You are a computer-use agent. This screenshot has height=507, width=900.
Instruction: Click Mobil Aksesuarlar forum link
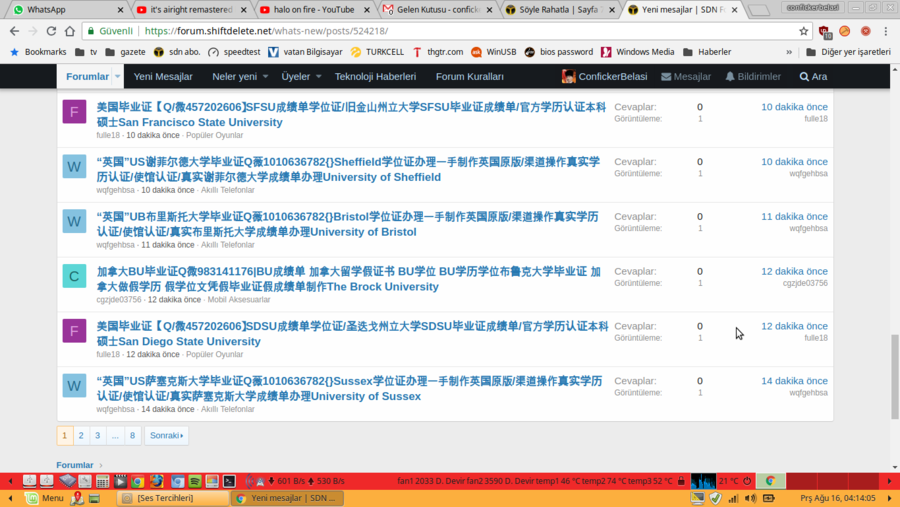coord(239,299)
